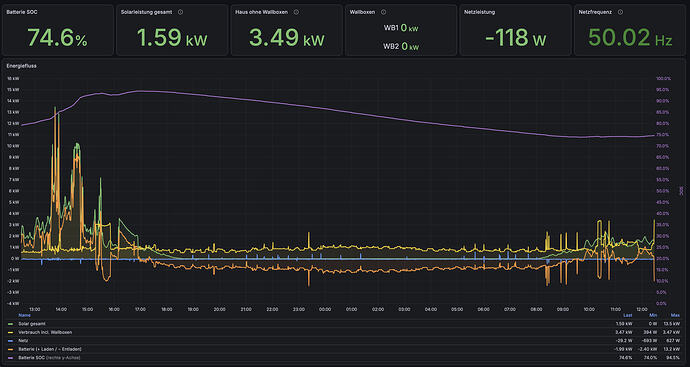
Task: Click the 00:00 mark on the time axis
Action: click(x=325, y=309)
